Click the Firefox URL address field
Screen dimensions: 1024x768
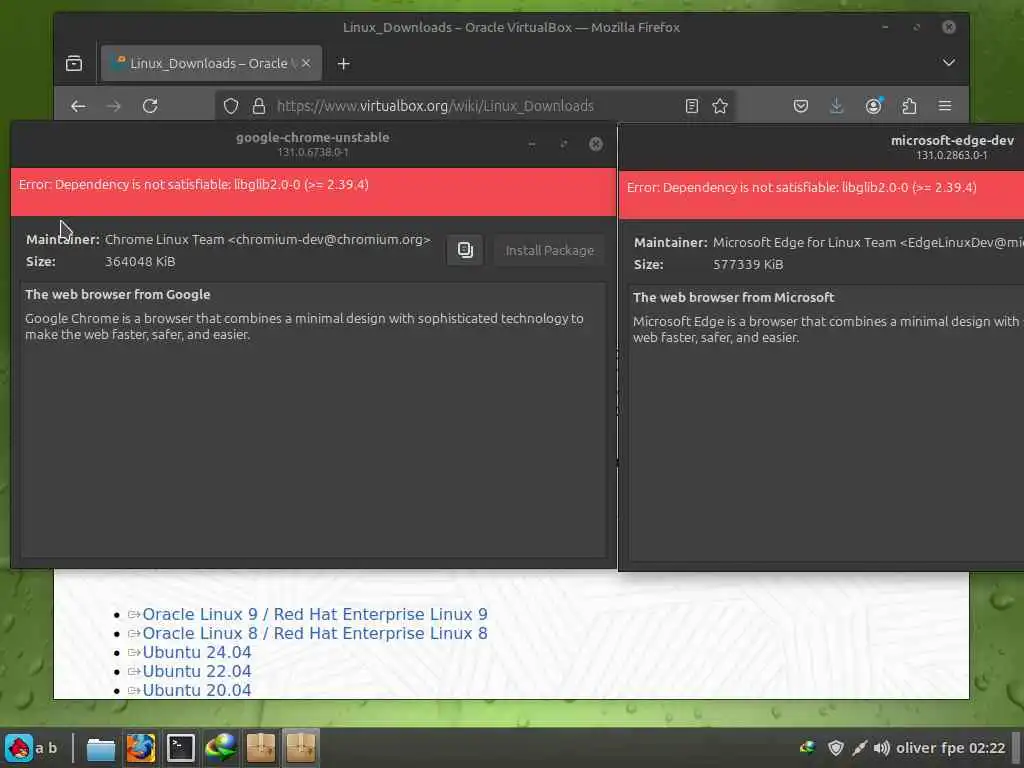[475, 106]
